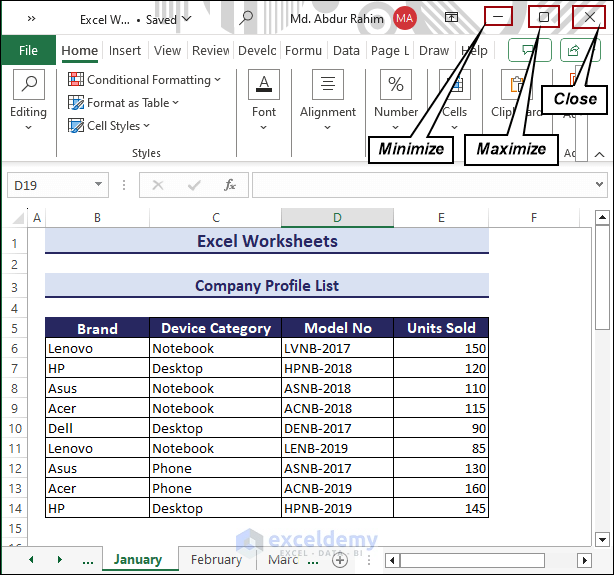Open the Editing search group
614x575 pixels.
tap(29, 101)
